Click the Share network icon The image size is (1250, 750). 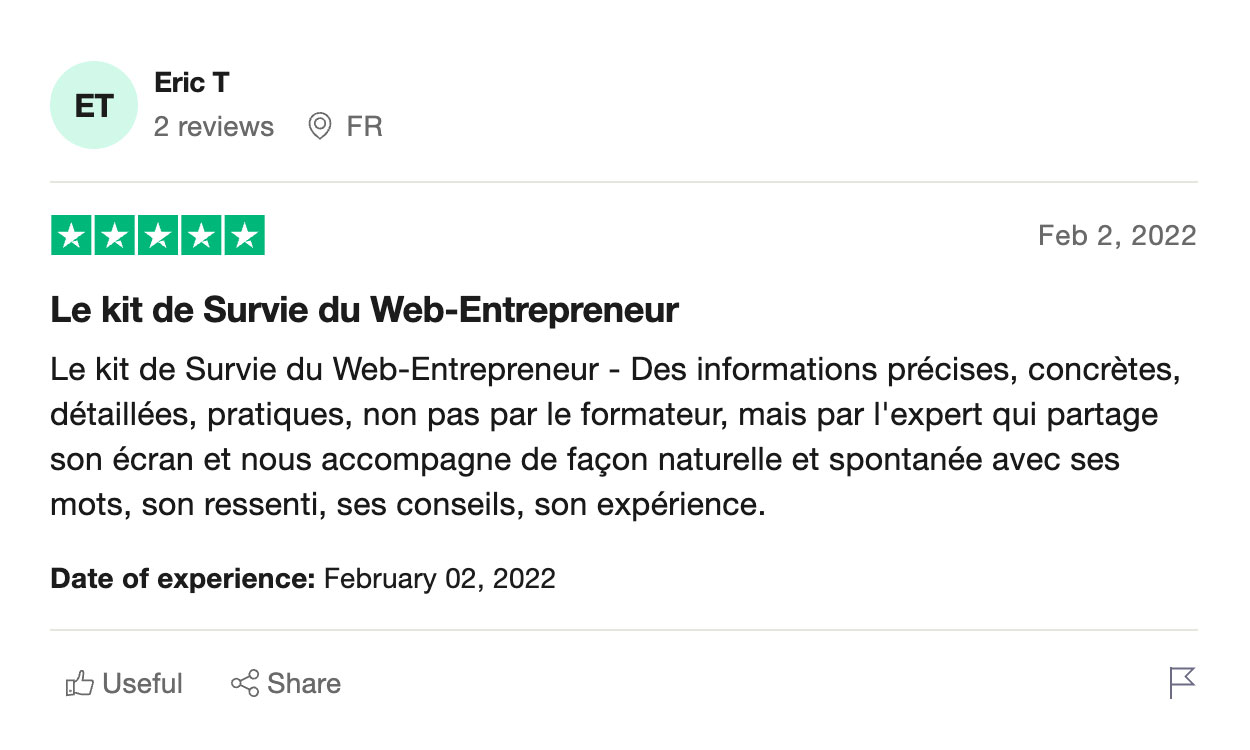coord(245,684)
